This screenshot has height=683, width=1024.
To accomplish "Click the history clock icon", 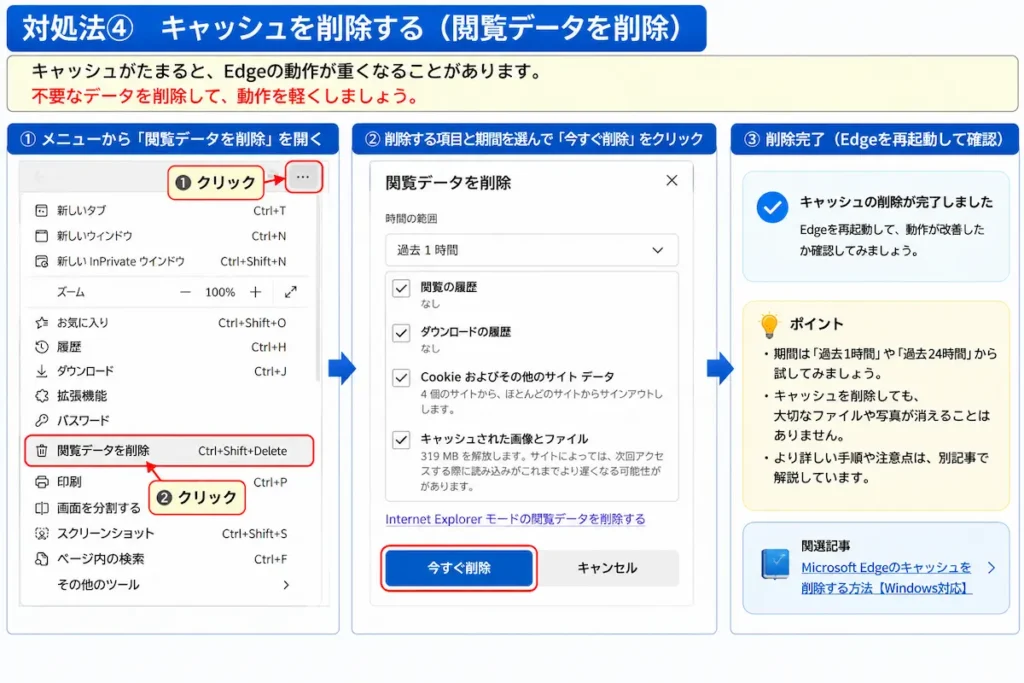I will point(41,347).
